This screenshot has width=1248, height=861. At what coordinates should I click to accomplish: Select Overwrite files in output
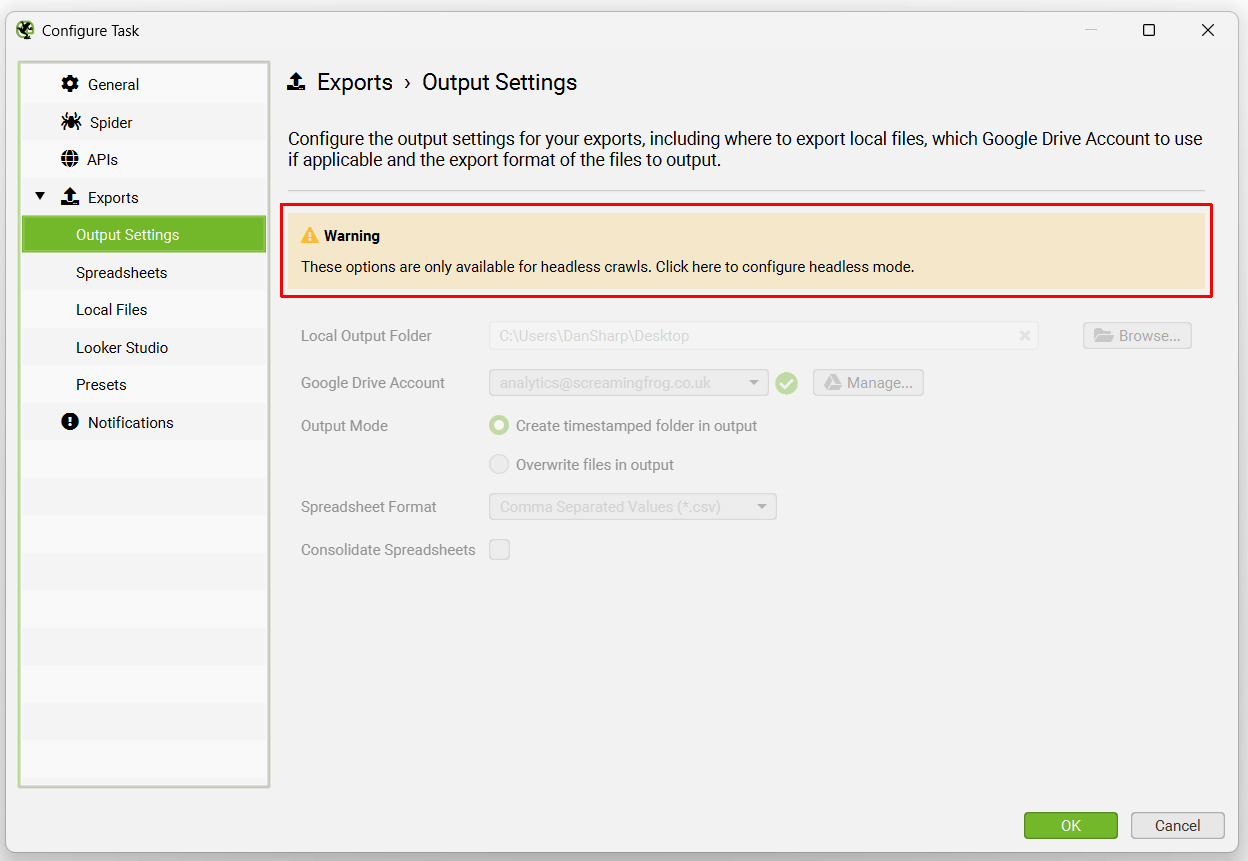pos(499,464)
